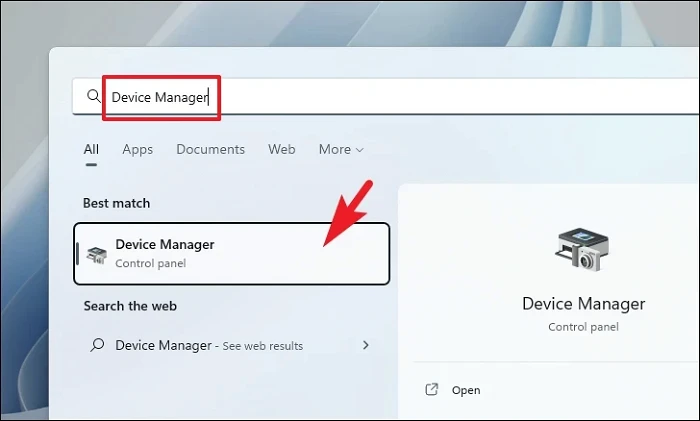Image resolution: width=700 pixels, height=421 pixels.
Task: Switch to the All filter tab
Action: pos(91,149)
